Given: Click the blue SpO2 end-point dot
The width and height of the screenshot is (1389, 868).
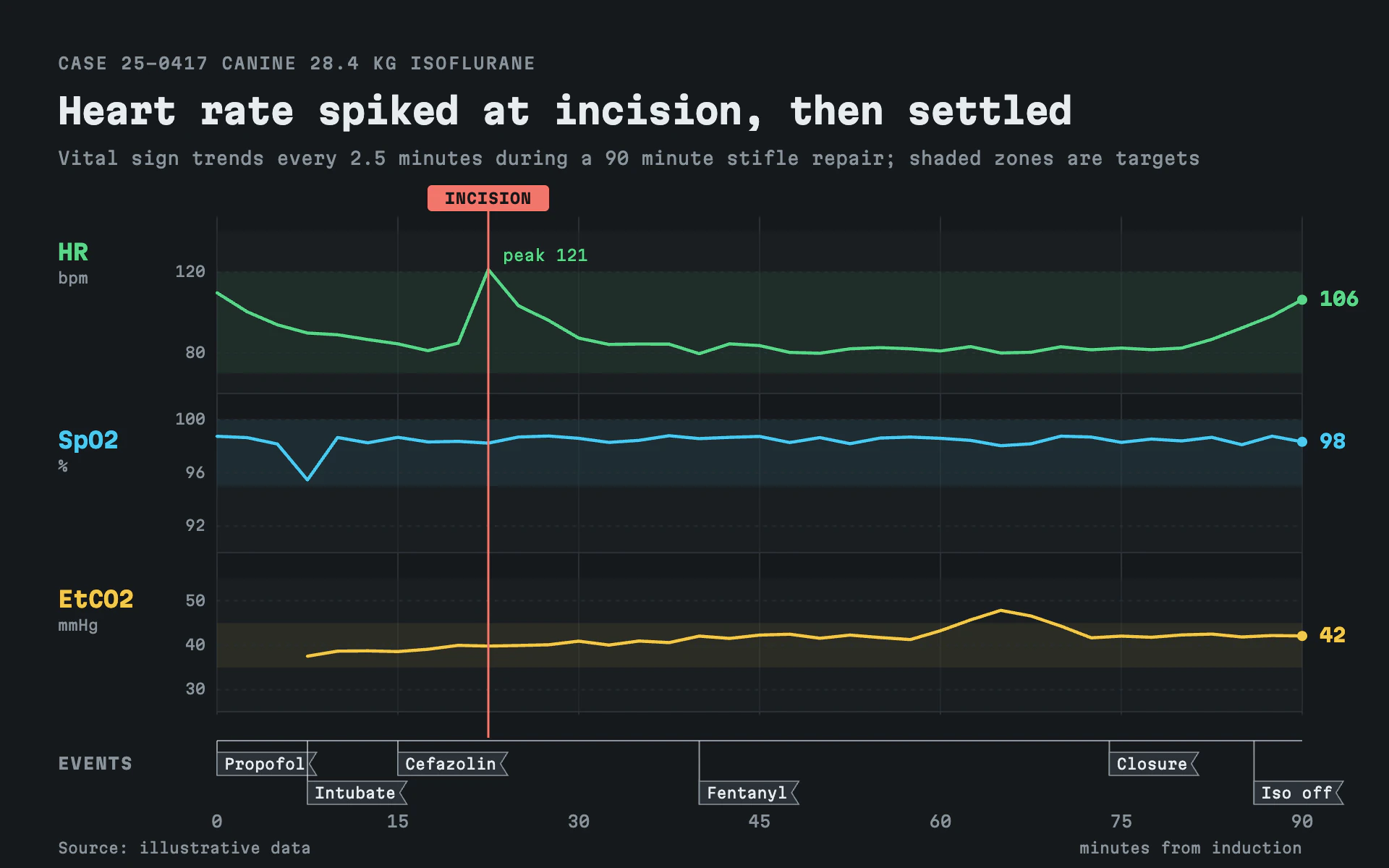Looking at the screenshot, I should [1302, 442].
